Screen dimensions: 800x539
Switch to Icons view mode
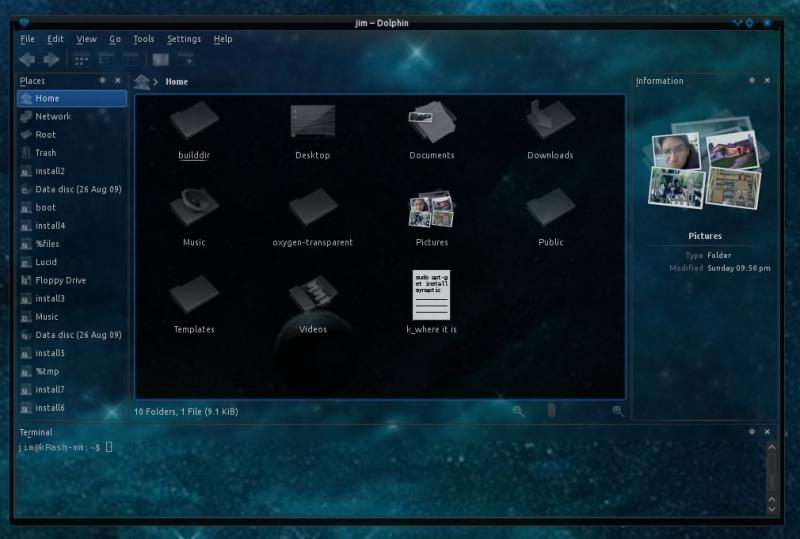(81, 60)
